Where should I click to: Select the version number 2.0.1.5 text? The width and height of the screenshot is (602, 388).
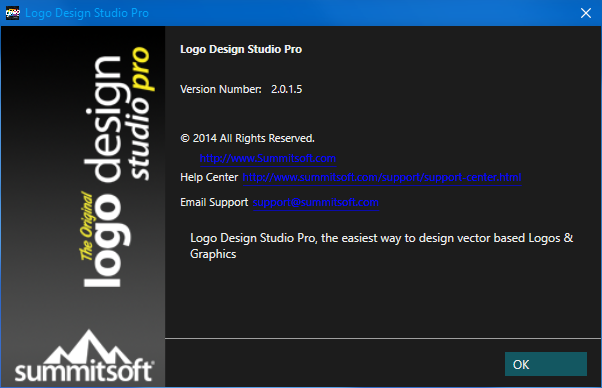point(286,89)
